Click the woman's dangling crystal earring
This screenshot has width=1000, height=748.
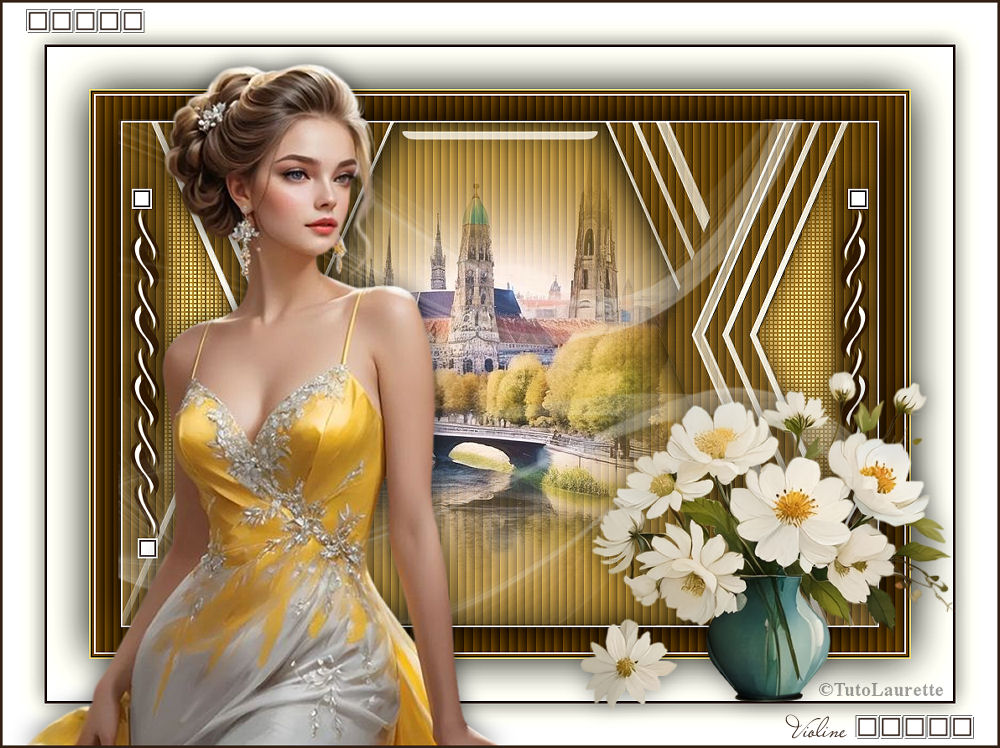coord(243,243)
